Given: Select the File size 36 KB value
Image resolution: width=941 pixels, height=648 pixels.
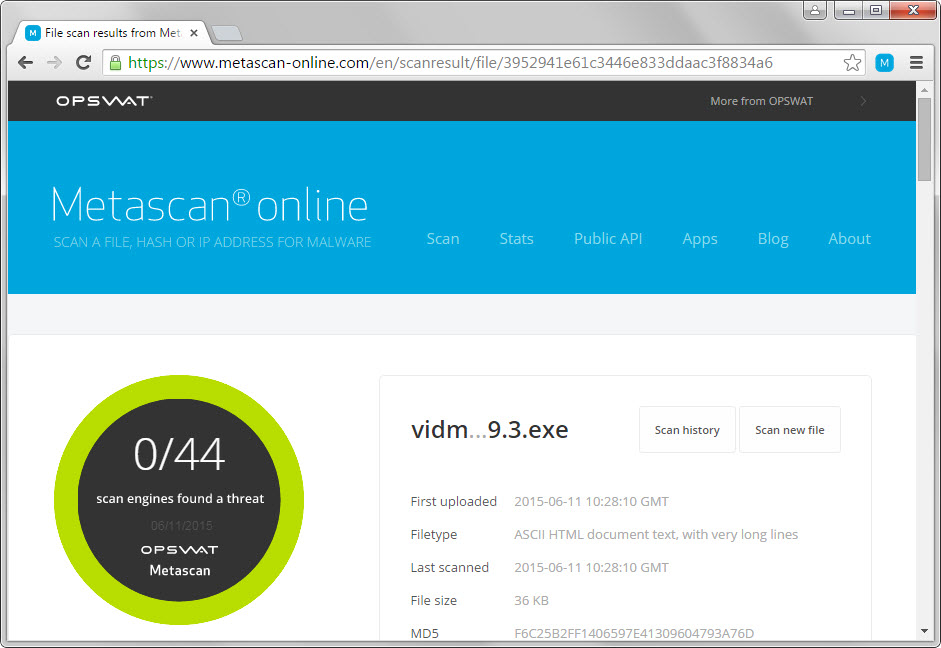Looking at the screenshot, I should click(x=531, y=601).
